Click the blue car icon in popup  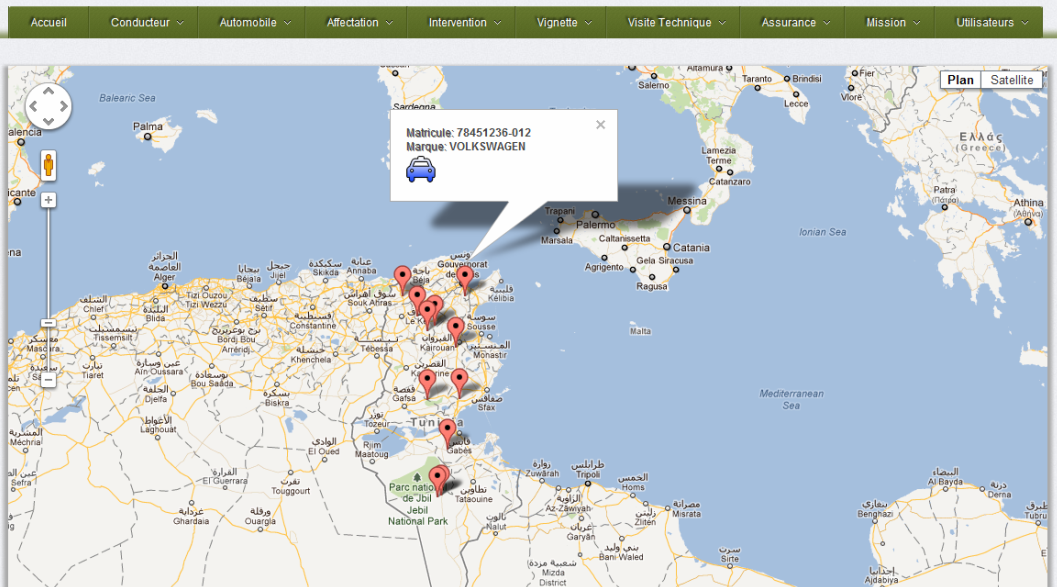point(421,169)
